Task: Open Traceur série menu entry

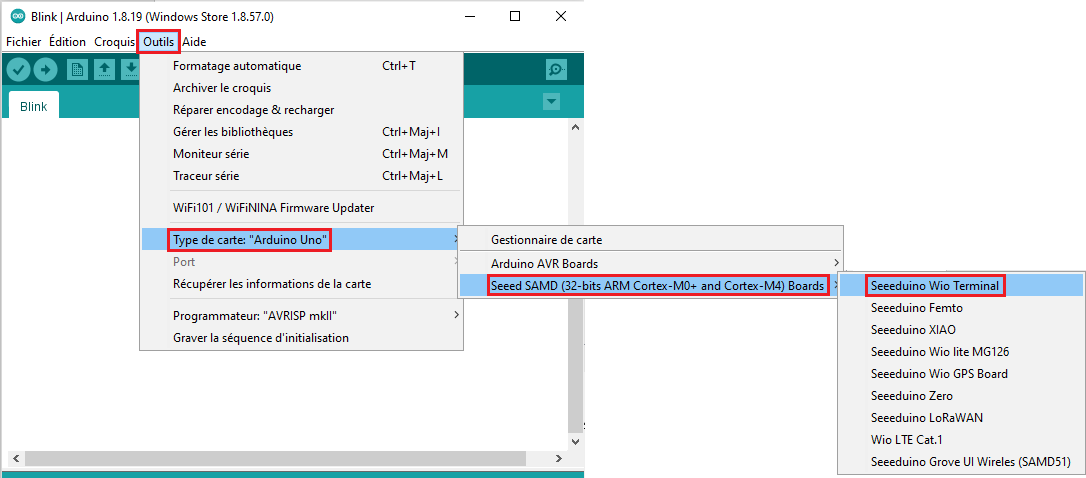Action: point(301,176)
